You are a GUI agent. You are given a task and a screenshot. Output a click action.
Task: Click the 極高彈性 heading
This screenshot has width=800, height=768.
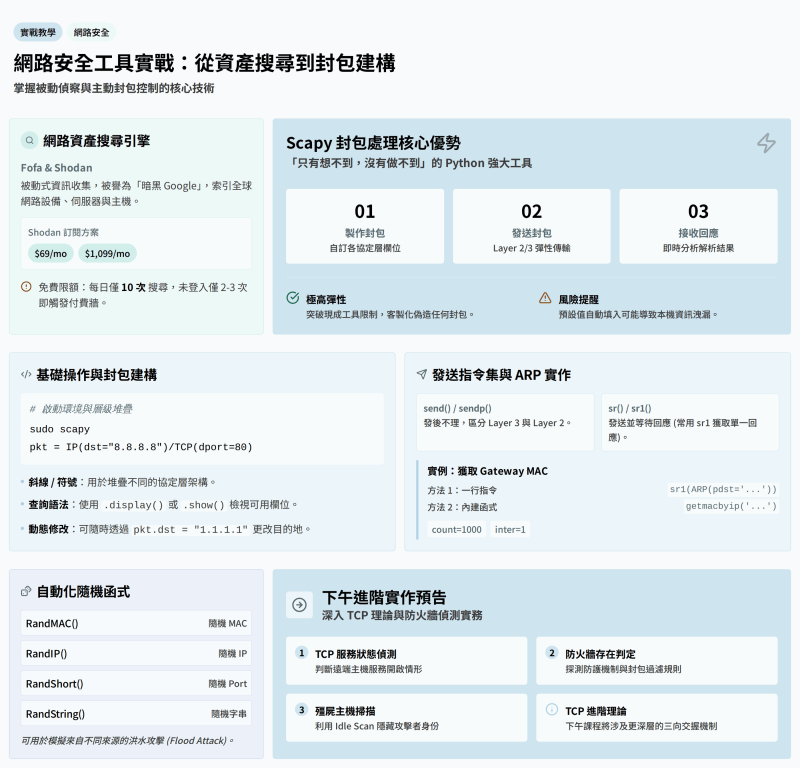click(x=326, y=300)
